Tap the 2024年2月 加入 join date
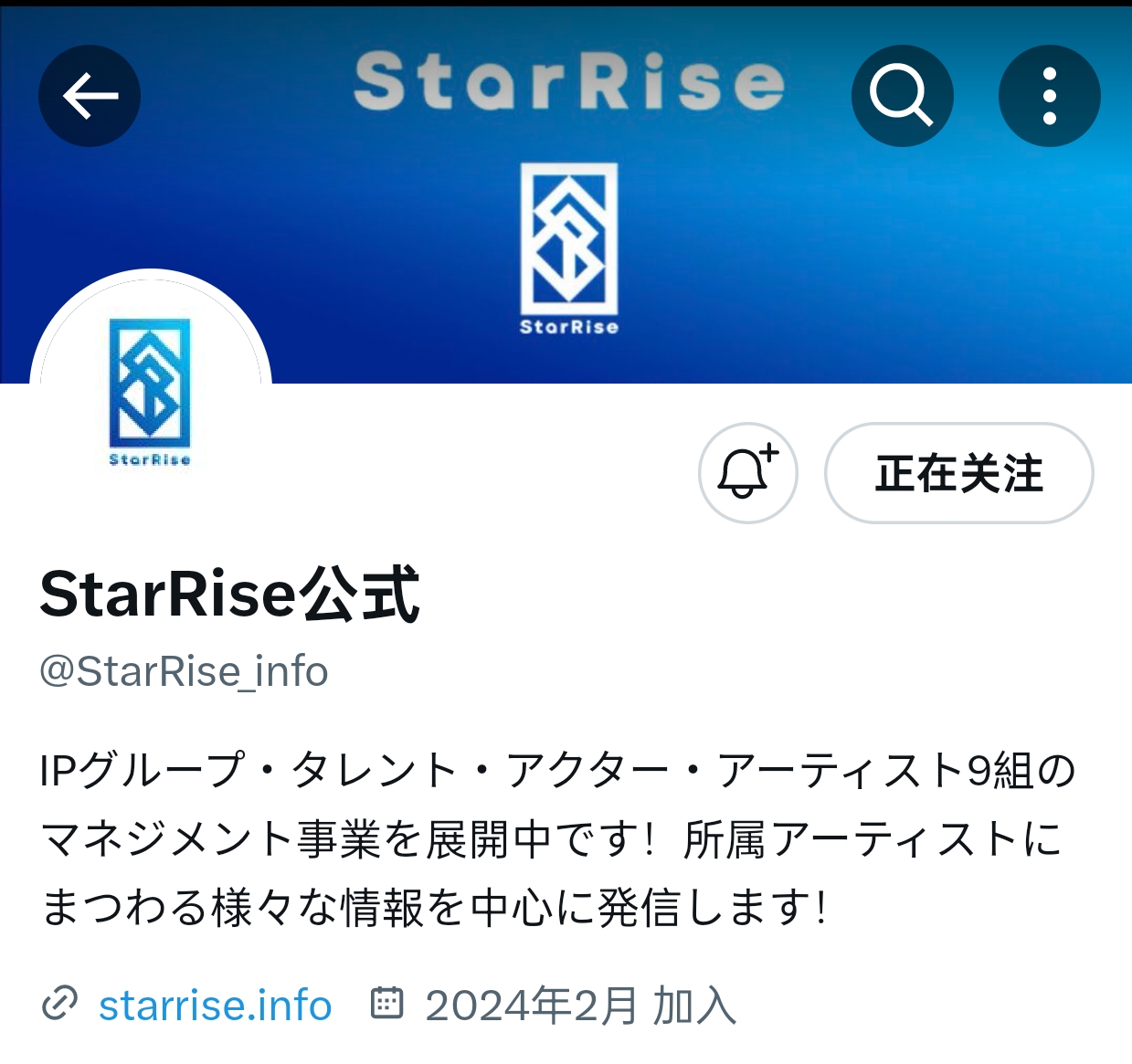Screen dimensions: 1132x1064 tap(580, 1006)
